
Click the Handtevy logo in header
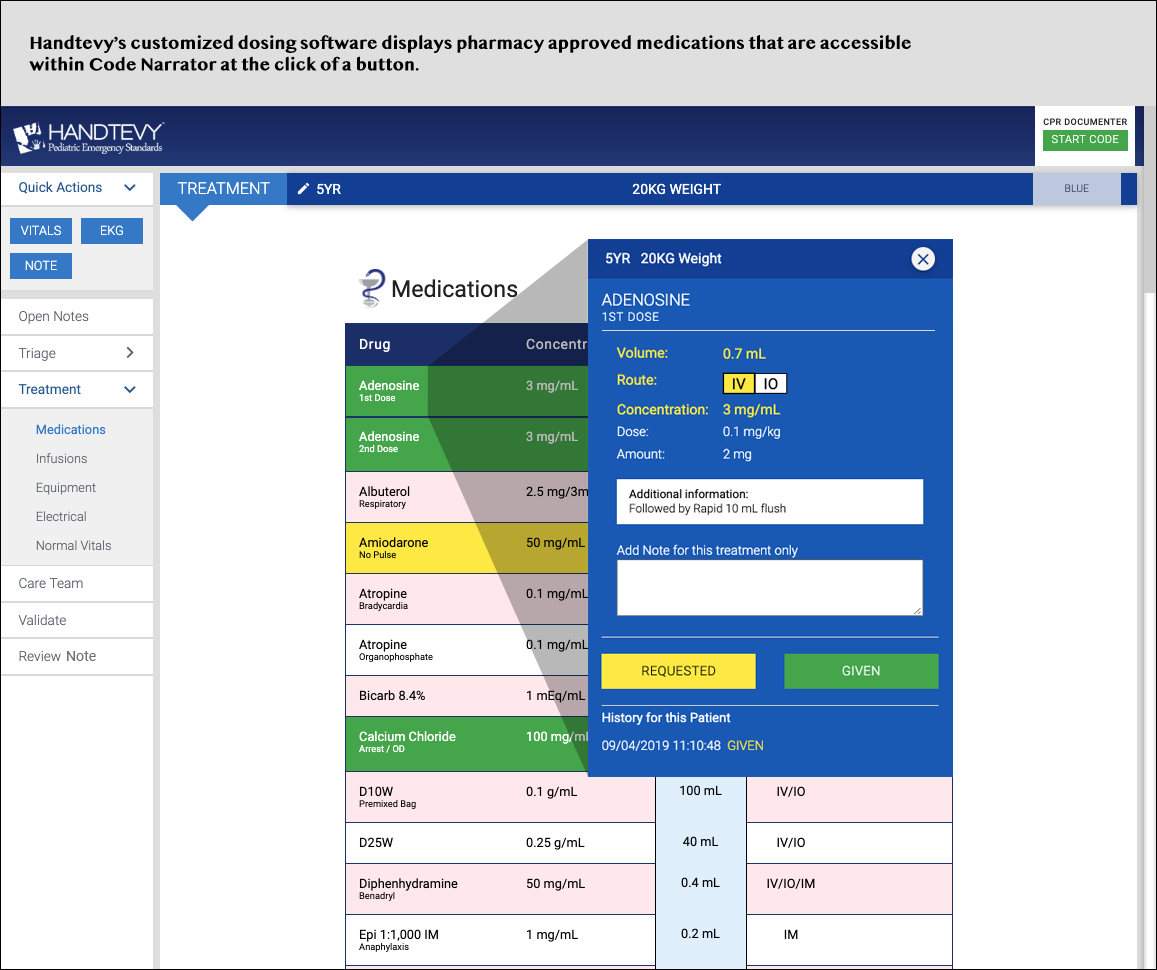pos(89,137)
